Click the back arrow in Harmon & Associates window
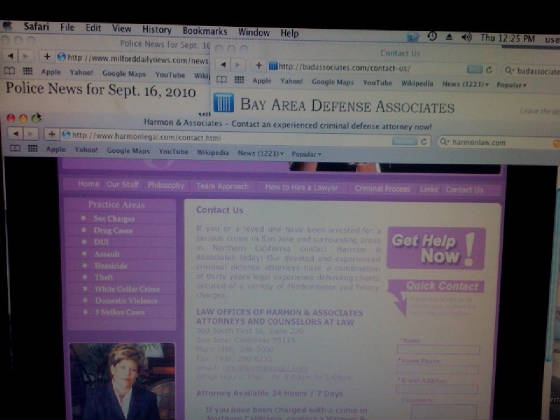Viewport: 560px width, 420px height. pos(16,133)
